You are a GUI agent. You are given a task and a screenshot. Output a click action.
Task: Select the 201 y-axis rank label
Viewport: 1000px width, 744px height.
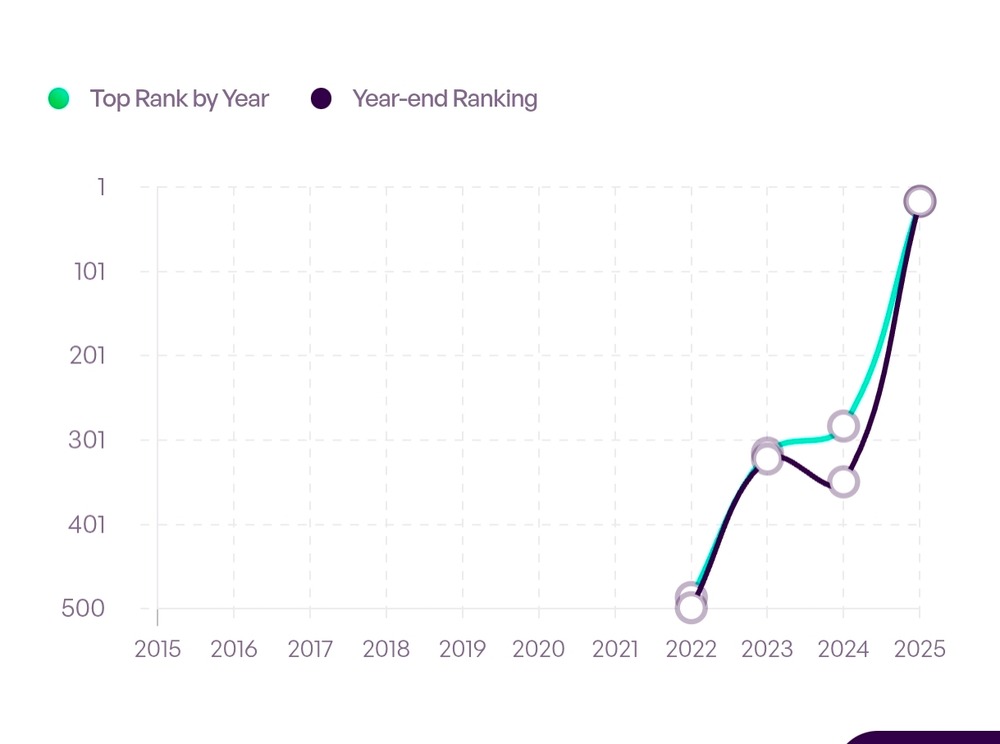(88, 355)
